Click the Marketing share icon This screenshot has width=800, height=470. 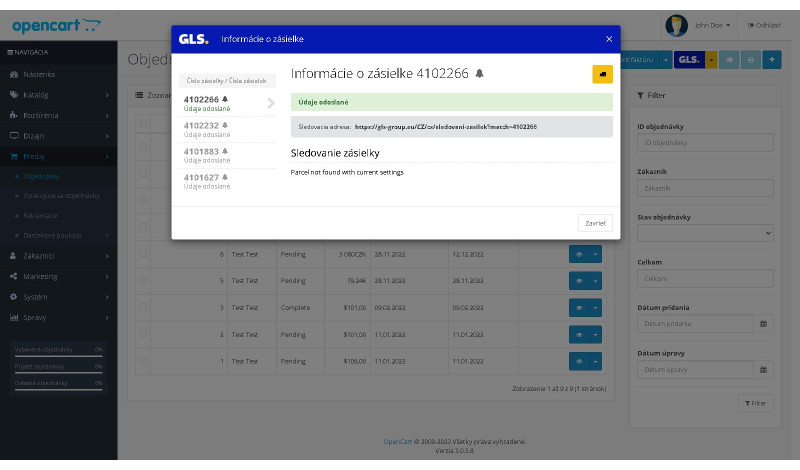click(x=14, y=276)
